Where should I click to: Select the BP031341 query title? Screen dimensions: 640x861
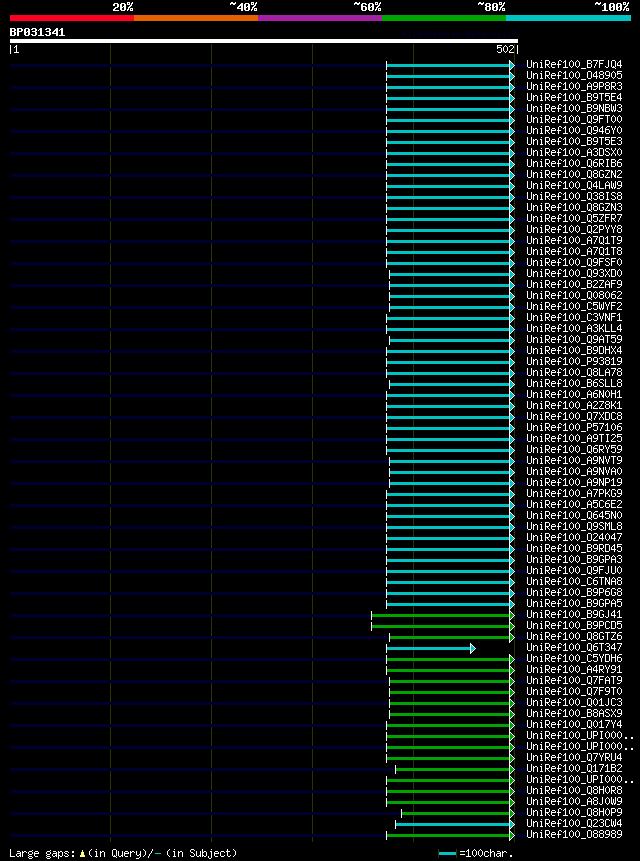37,32
